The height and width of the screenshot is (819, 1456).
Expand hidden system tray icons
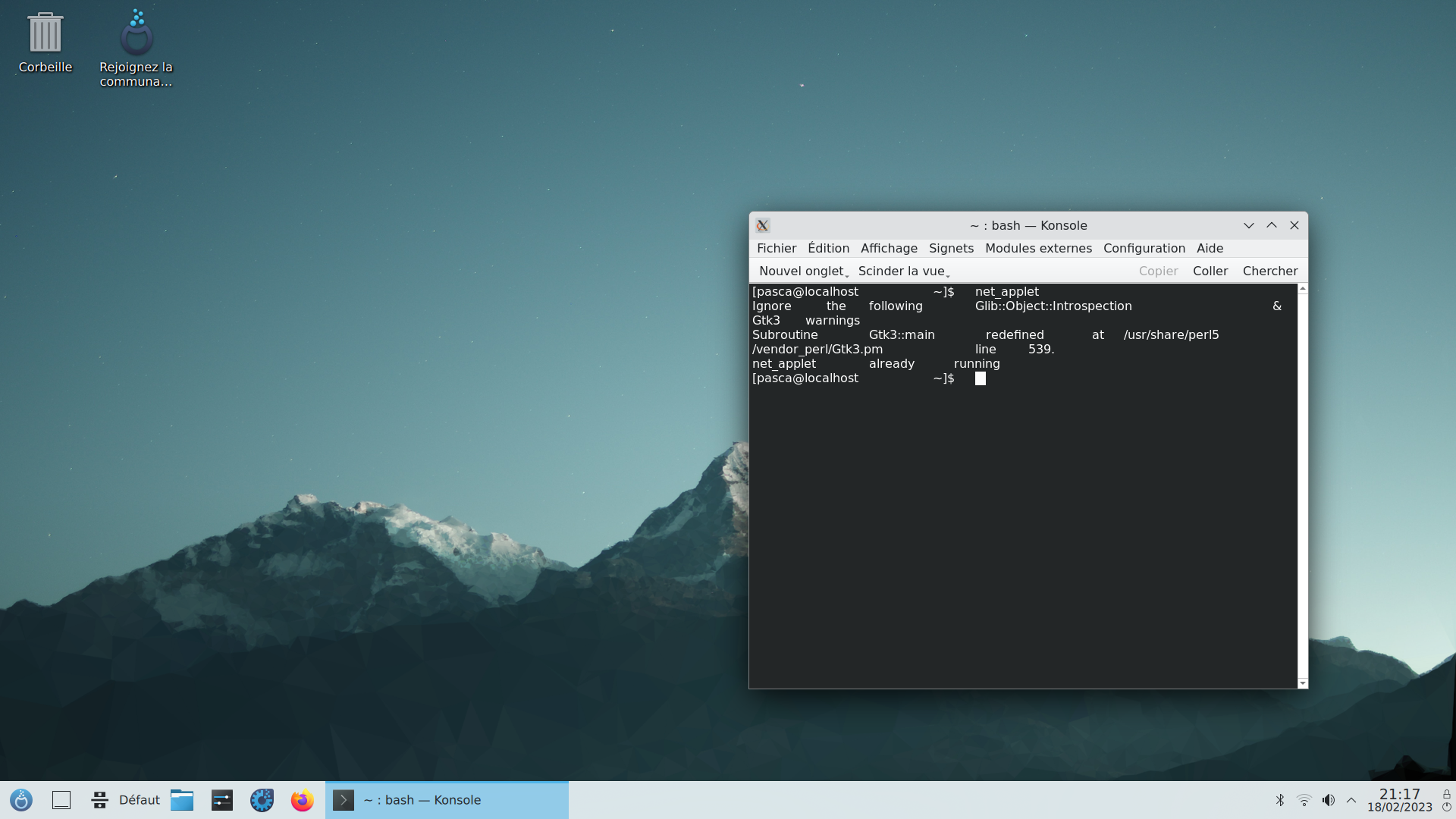[x=1351, y=800]
